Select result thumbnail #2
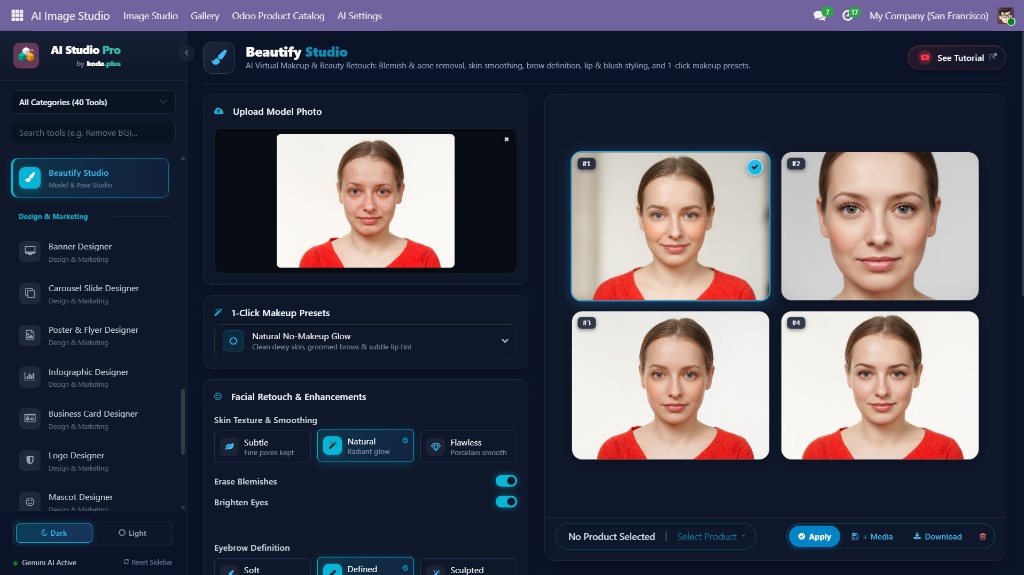The height and width of the screenshot is (575, 1024). (880, 226)
